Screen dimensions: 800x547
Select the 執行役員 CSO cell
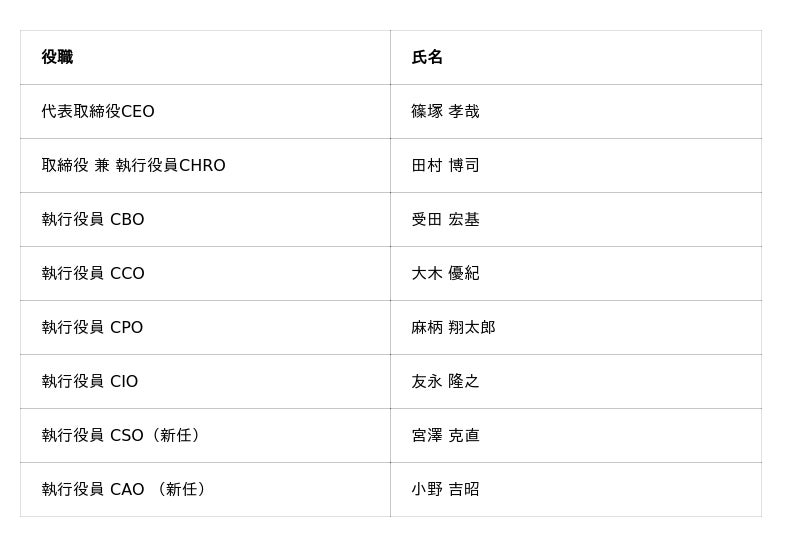coord(92,436)
